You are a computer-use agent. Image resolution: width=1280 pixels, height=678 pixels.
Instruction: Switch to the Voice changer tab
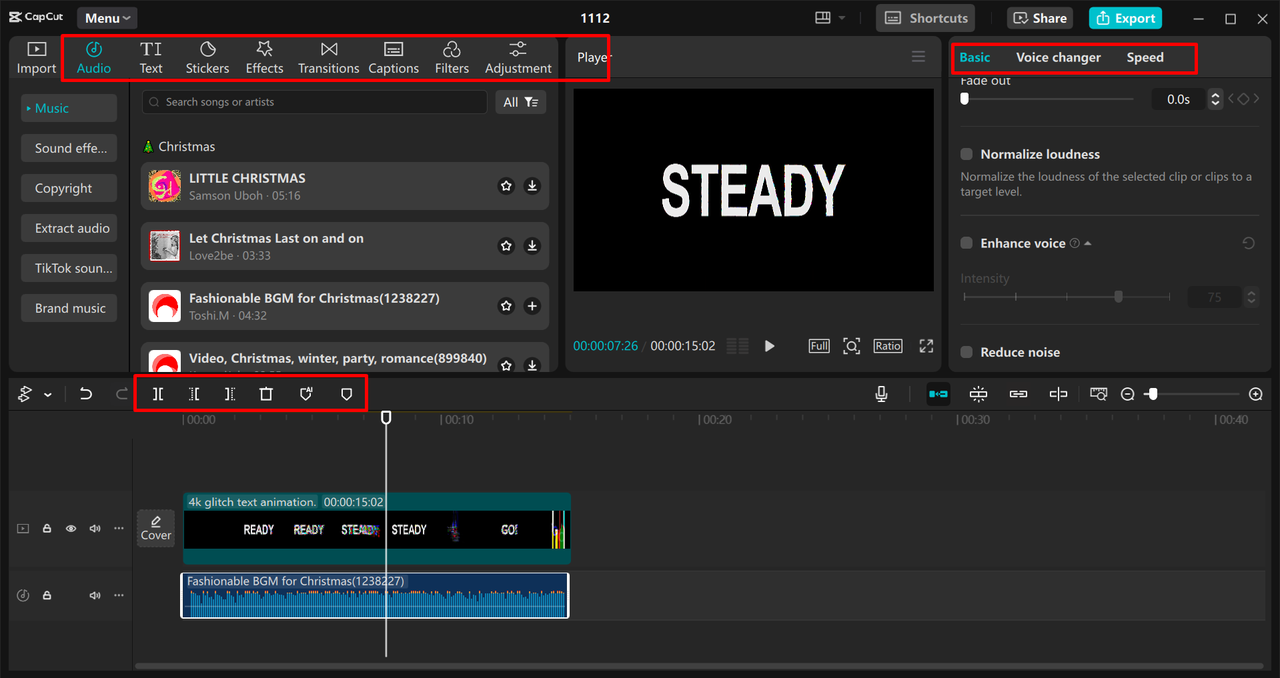pyautogui.click(x=1058, y=57)
